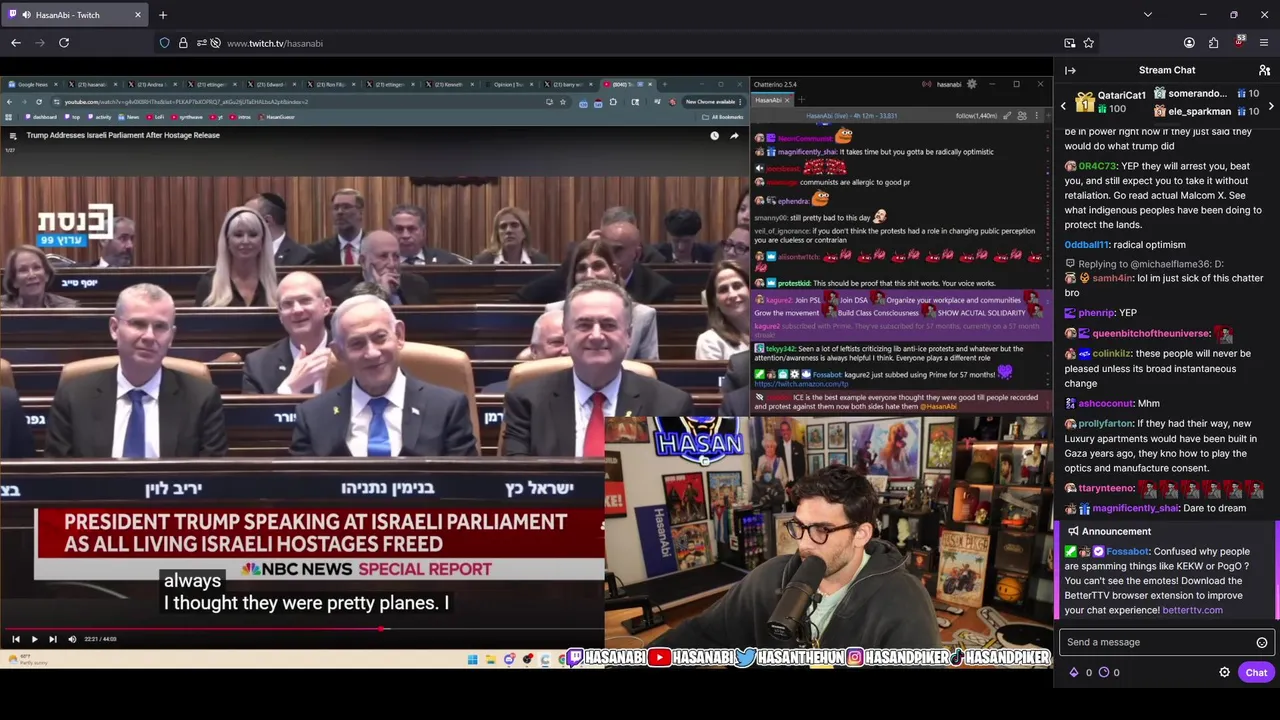This screenshot has width=1280, height=720.
Task: Open the channel points balance icon
Action: pos(1104,672)
